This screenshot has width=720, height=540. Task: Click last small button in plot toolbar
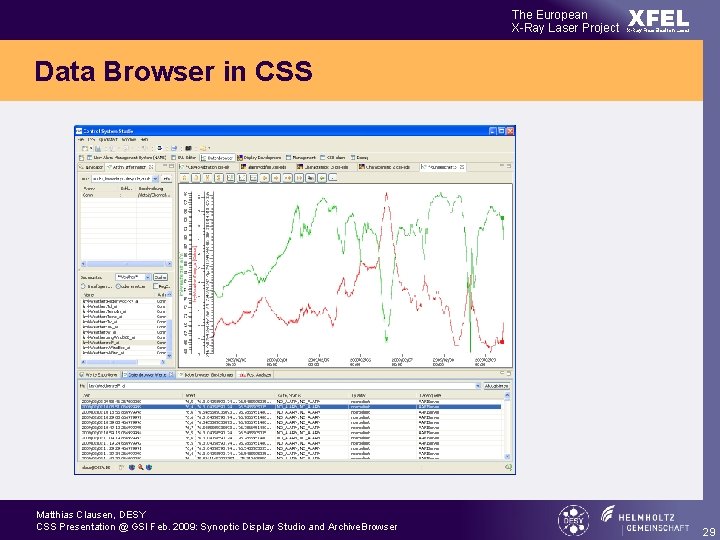tap(333, 178)
